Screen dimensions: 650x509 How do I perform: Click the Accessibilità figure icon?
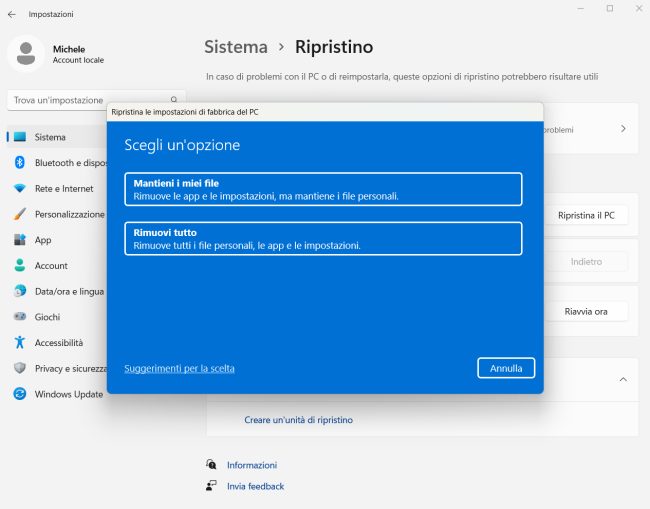point(19,342)
